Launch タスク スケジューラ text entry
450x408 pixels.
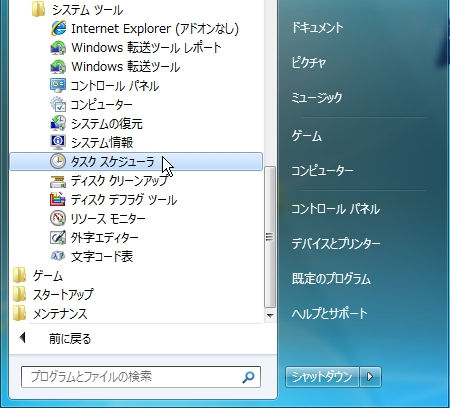113,162
